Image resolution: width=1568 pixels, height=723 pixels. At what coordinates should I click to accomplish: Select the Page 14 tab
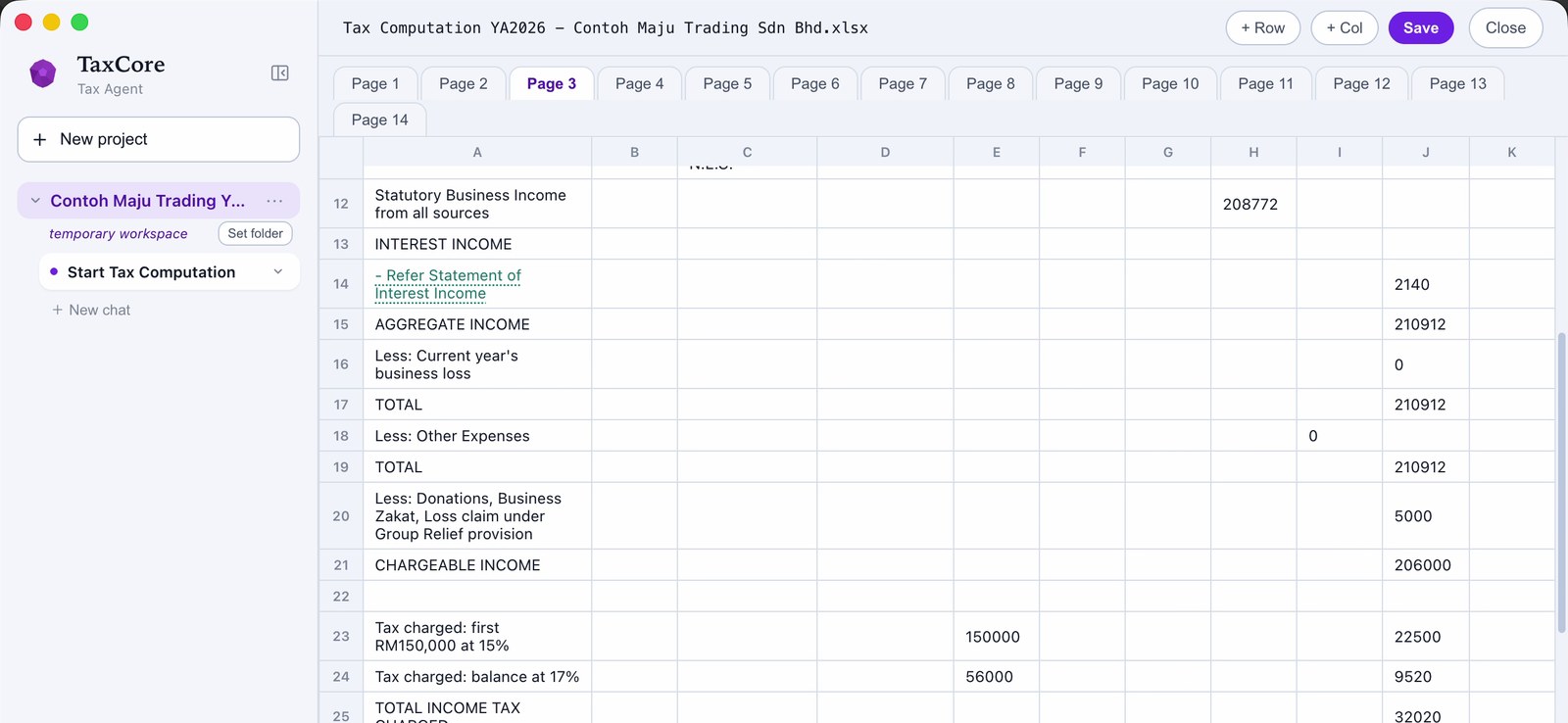379,120
